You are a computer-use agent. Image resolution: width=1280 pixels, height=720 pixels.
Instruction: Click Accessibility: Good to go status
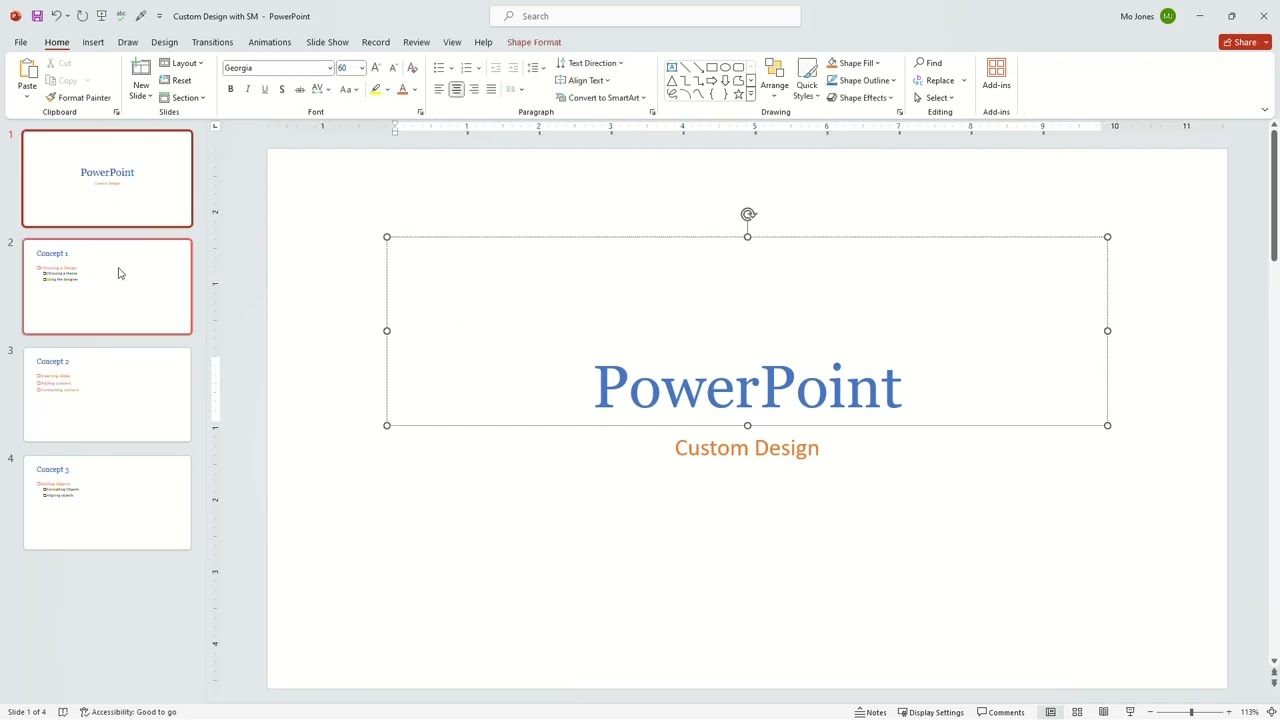(128, 712)
